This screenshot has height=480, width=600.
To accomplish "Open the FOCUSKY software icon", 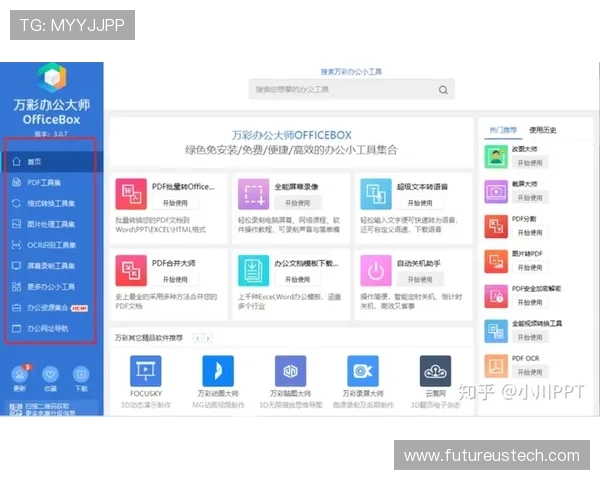I will [145, 371].
